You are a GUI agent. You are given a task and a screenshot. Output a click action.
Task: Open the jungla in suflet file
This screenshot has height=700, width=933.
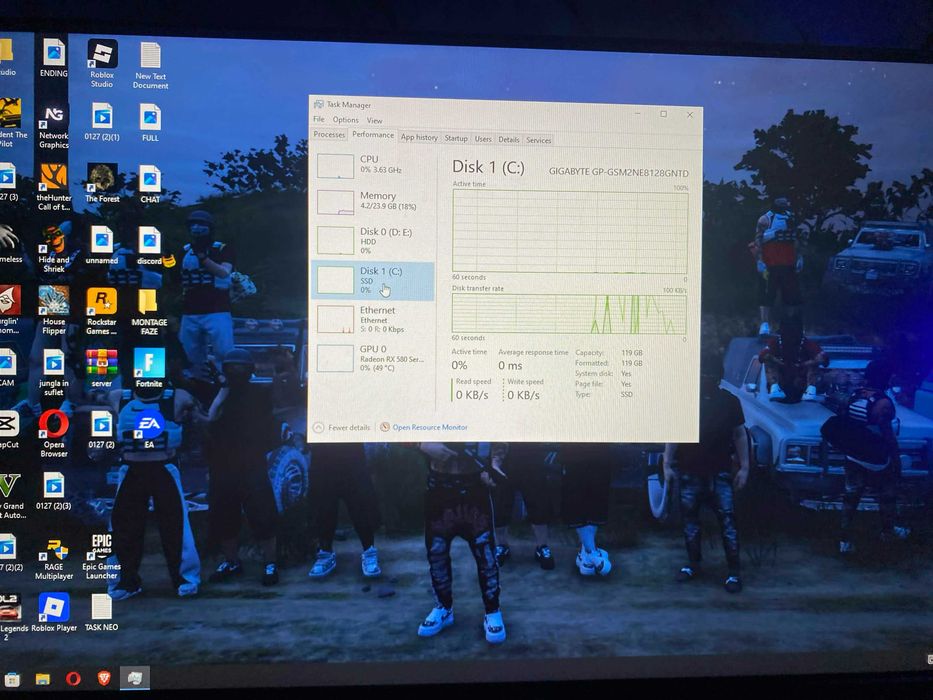[54, 373]
